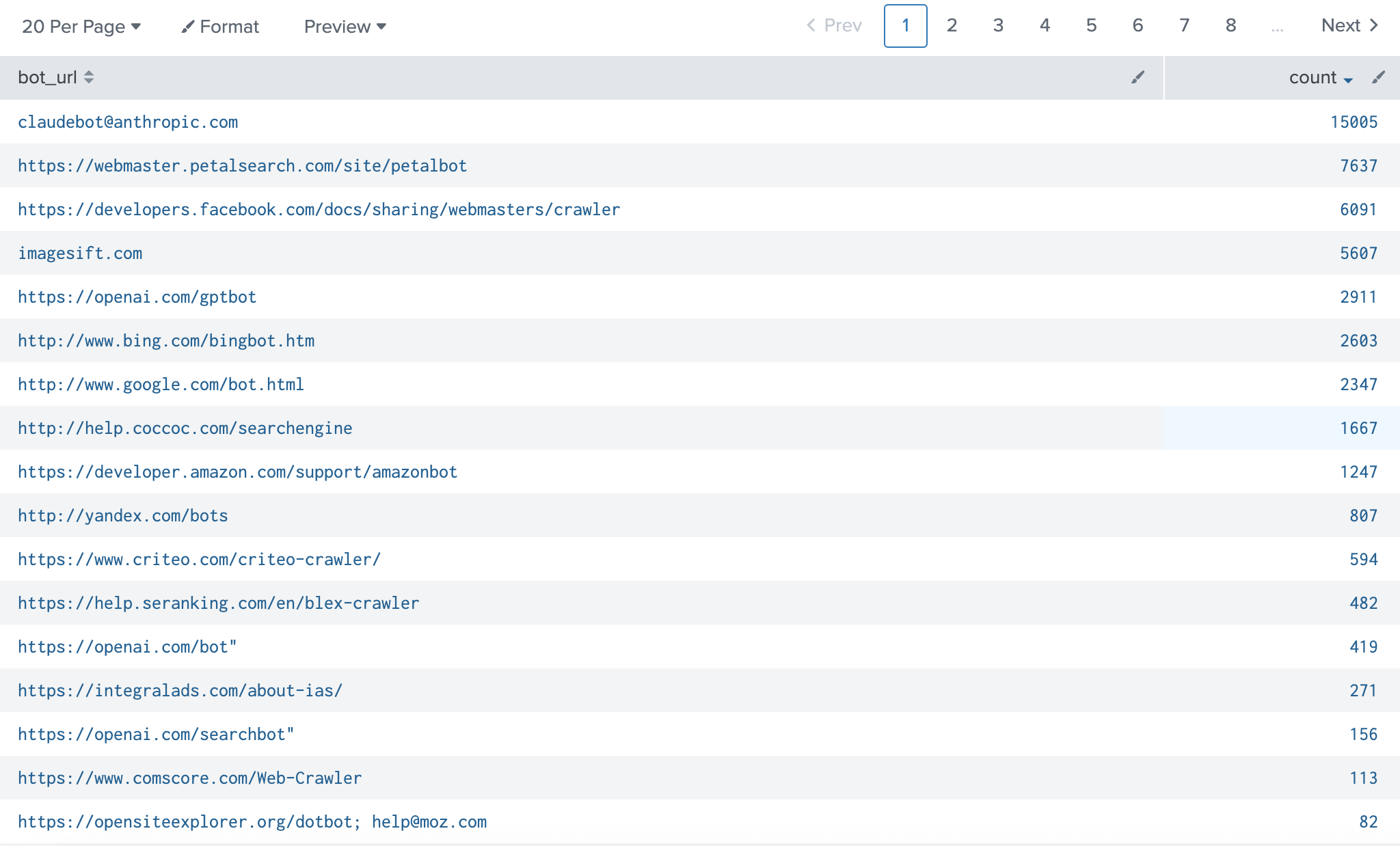
Task: Go to results page 8
Action: [1230, 25]
